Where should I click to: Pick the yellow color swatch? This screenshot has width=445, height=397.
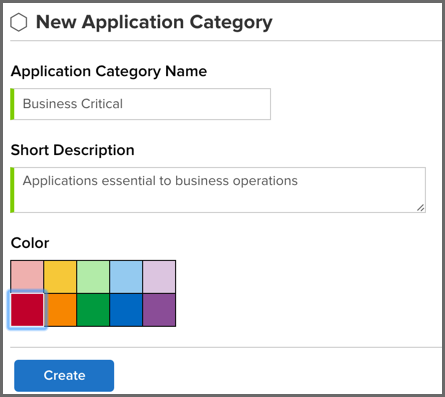[60, 277]
